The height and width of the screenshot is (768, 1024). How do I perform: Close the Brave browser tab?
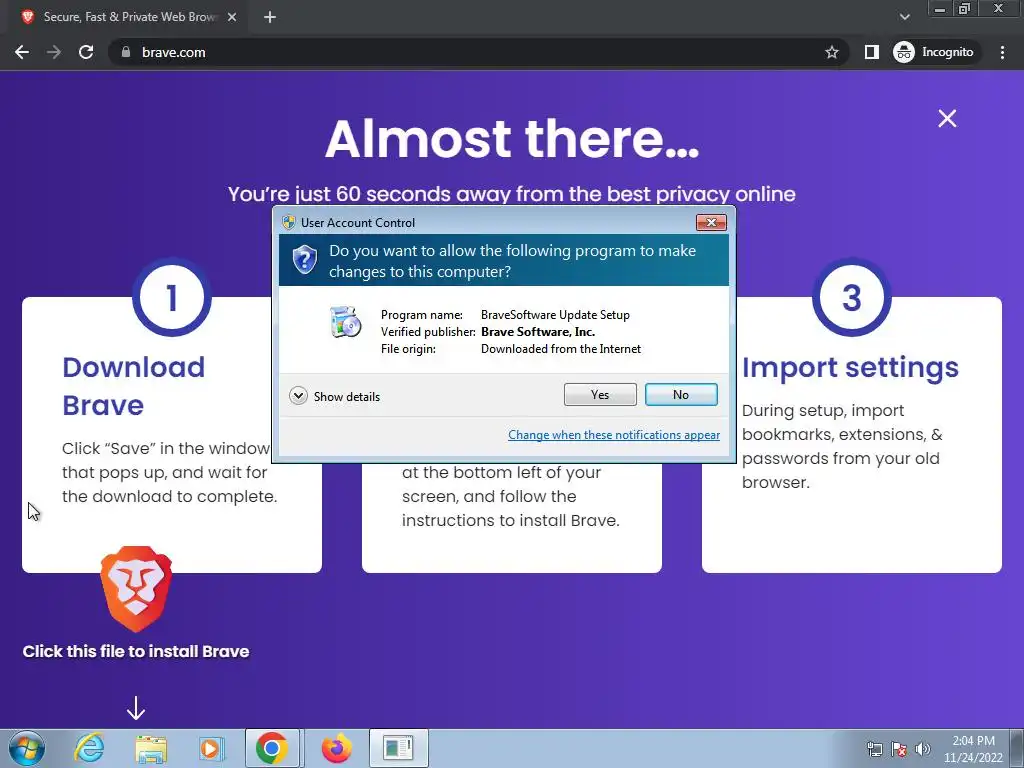click(232, 18)
